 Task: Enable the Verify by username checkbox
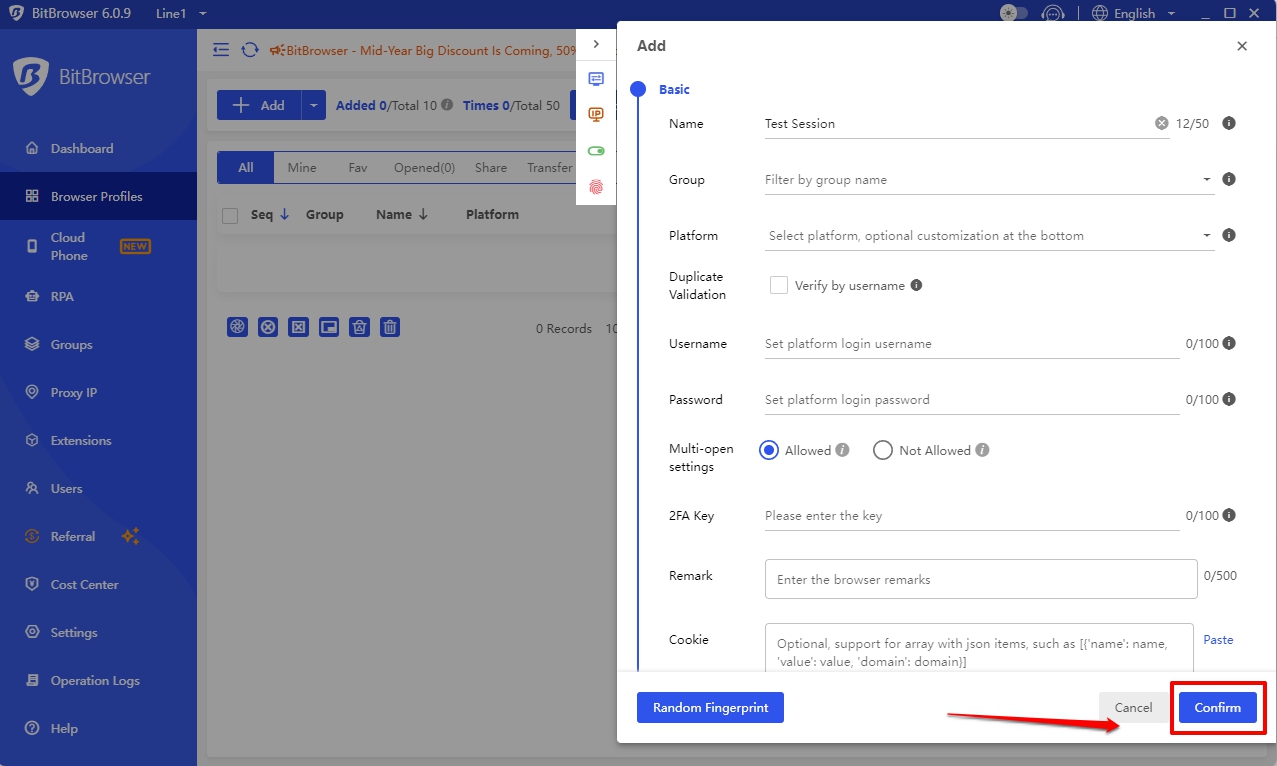[x=779, y=285]
